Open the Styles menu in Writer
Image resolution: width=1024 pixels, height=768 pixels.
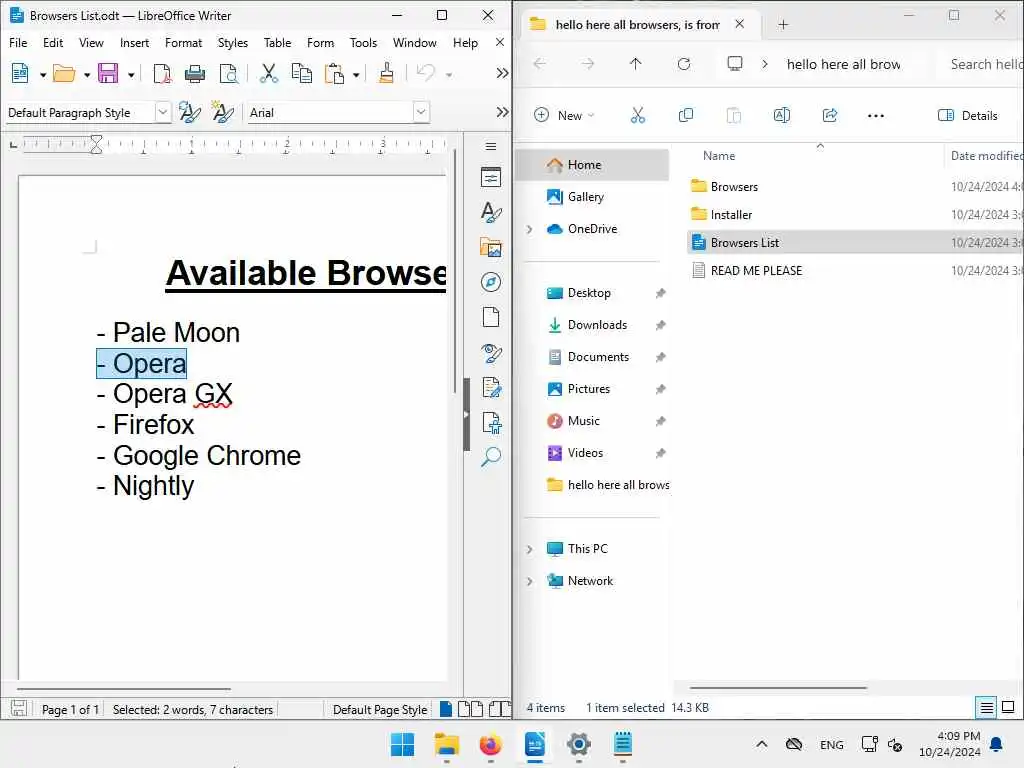(x=232, y=42)
